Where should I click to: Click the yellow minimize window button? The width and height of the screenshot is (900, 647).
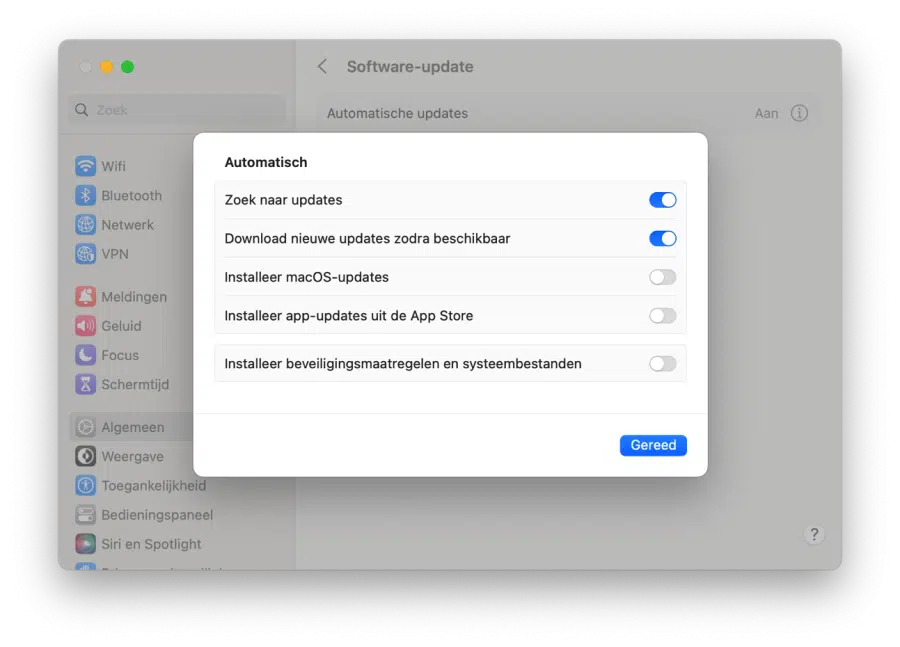tap(107, 67)
